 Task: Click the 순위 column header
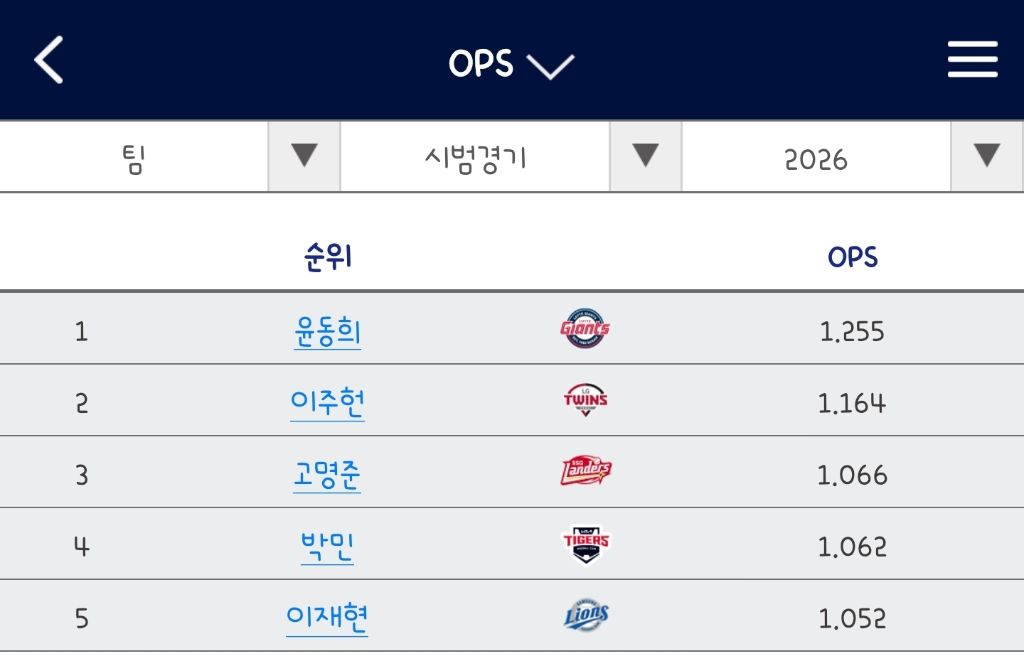(x=328, y=256)
